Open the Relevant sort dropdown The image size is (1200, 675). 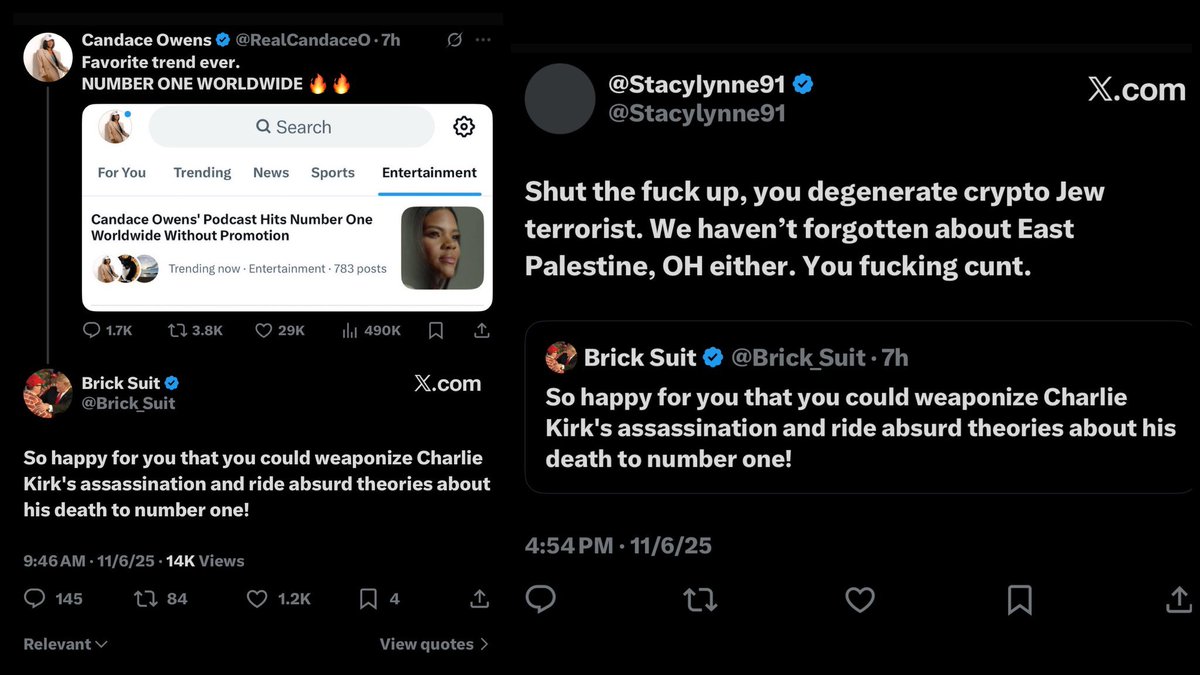tap(65, 644)
